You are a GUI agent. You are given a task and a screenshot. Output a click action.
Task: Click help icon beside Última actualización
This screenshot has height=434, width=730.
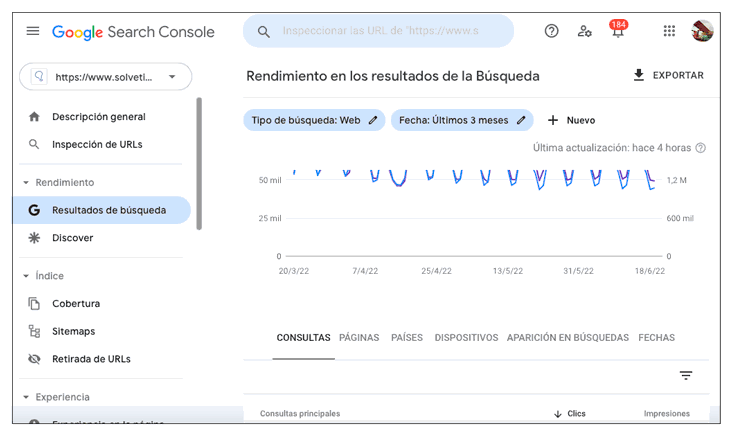[700, 148]
